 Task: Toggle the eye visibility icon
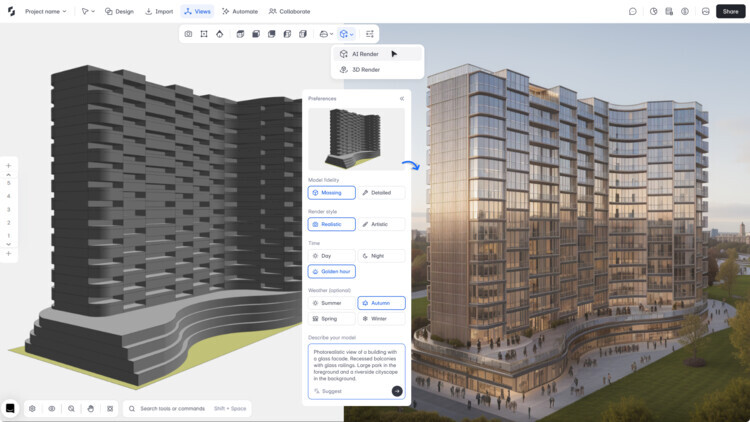pos(52,409)
